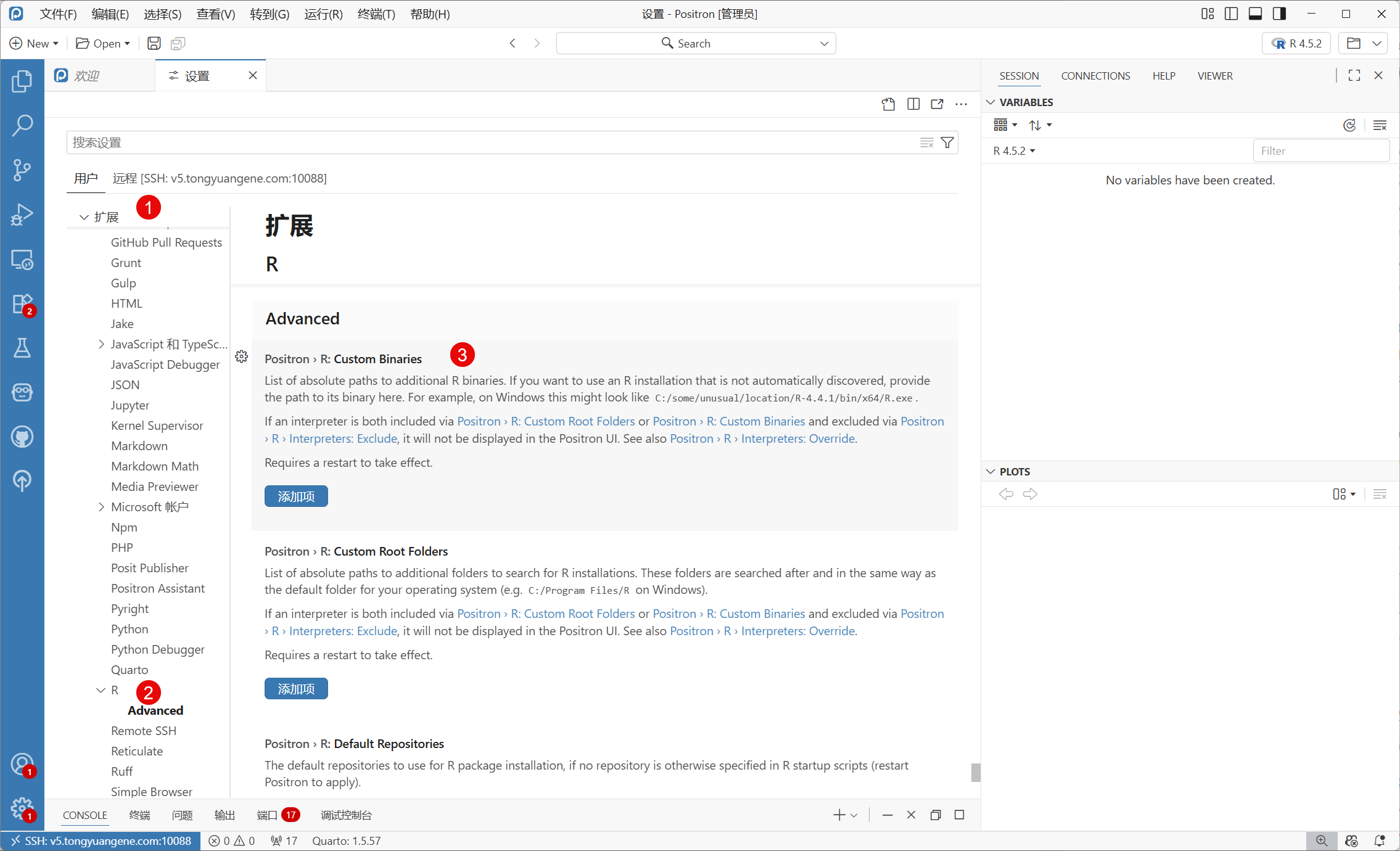Open the 终端(T) menu

coord(376,14)
